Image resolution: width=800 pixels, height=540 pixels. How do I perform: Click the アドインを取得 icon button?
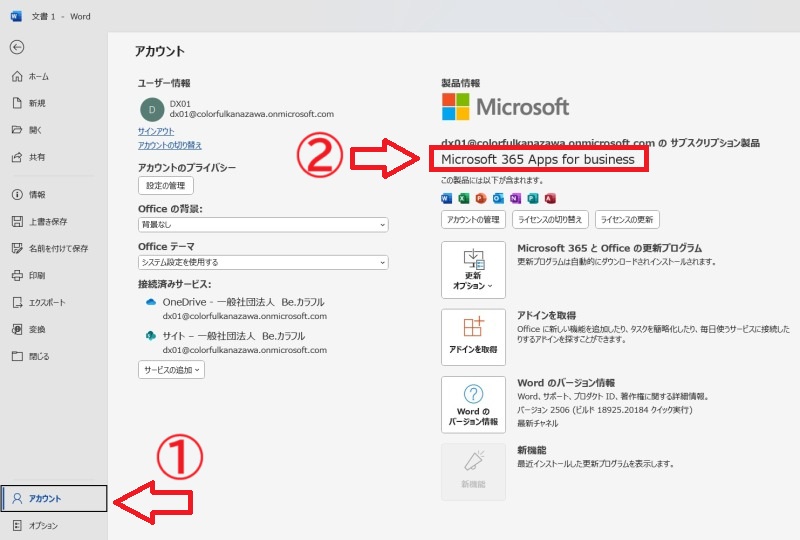[473, 336]
